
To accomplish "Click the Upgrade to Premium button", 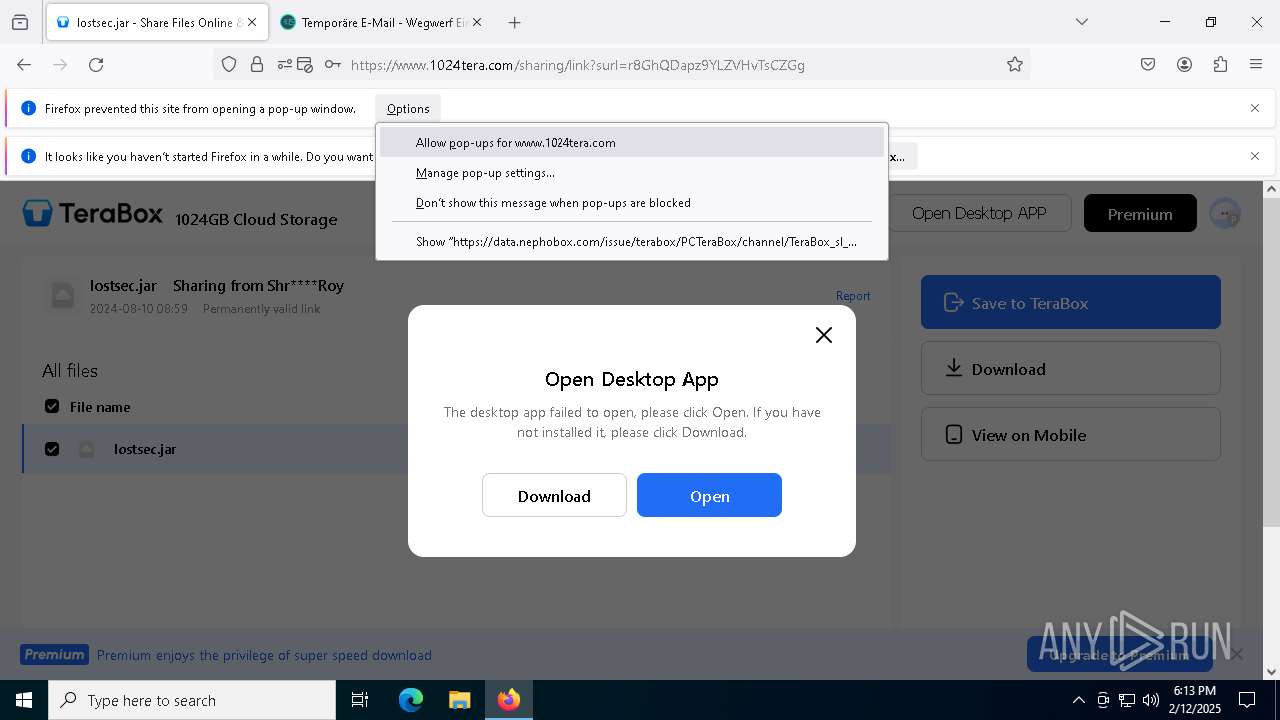I will [x=1119, y=655].
